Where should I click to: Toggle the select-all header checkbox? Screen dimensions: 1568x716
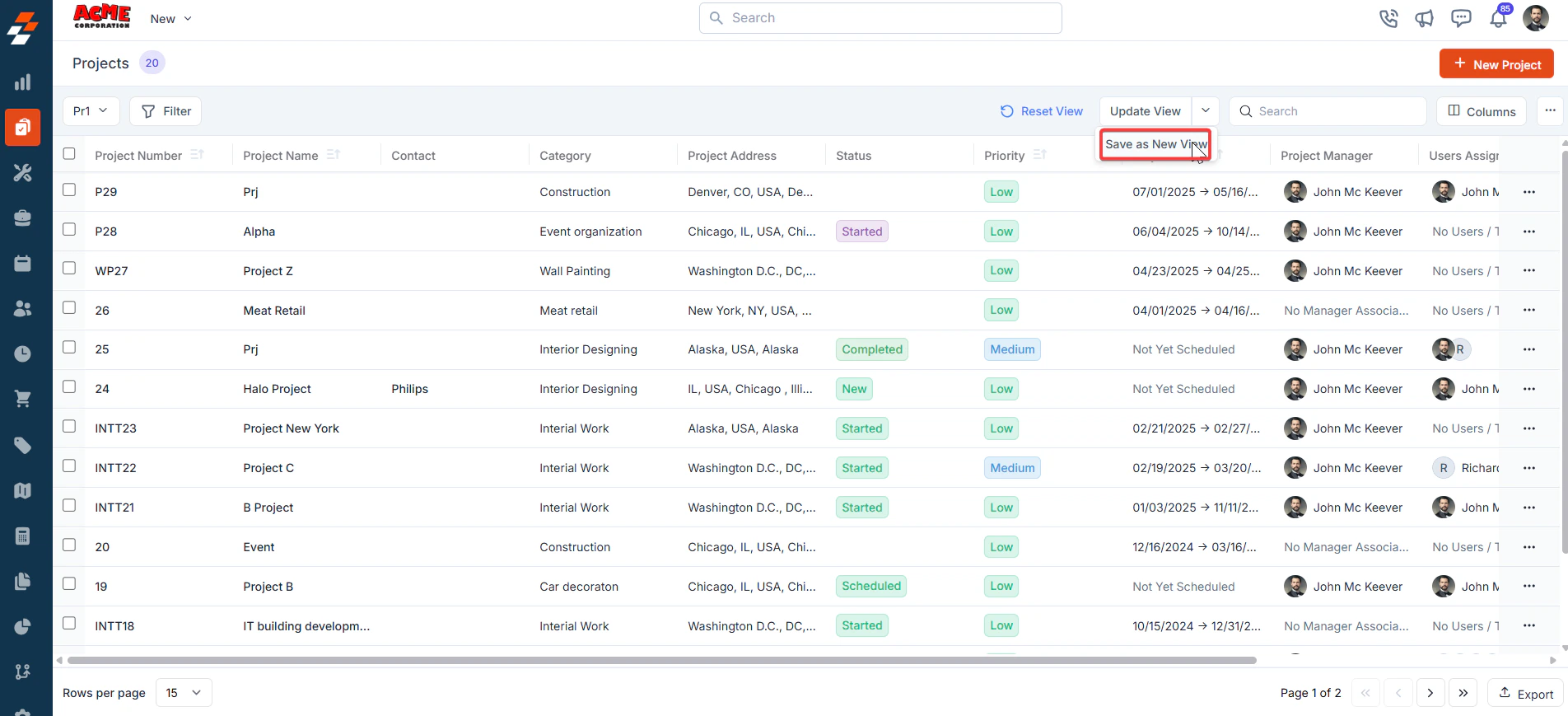(x=69, y=153)
